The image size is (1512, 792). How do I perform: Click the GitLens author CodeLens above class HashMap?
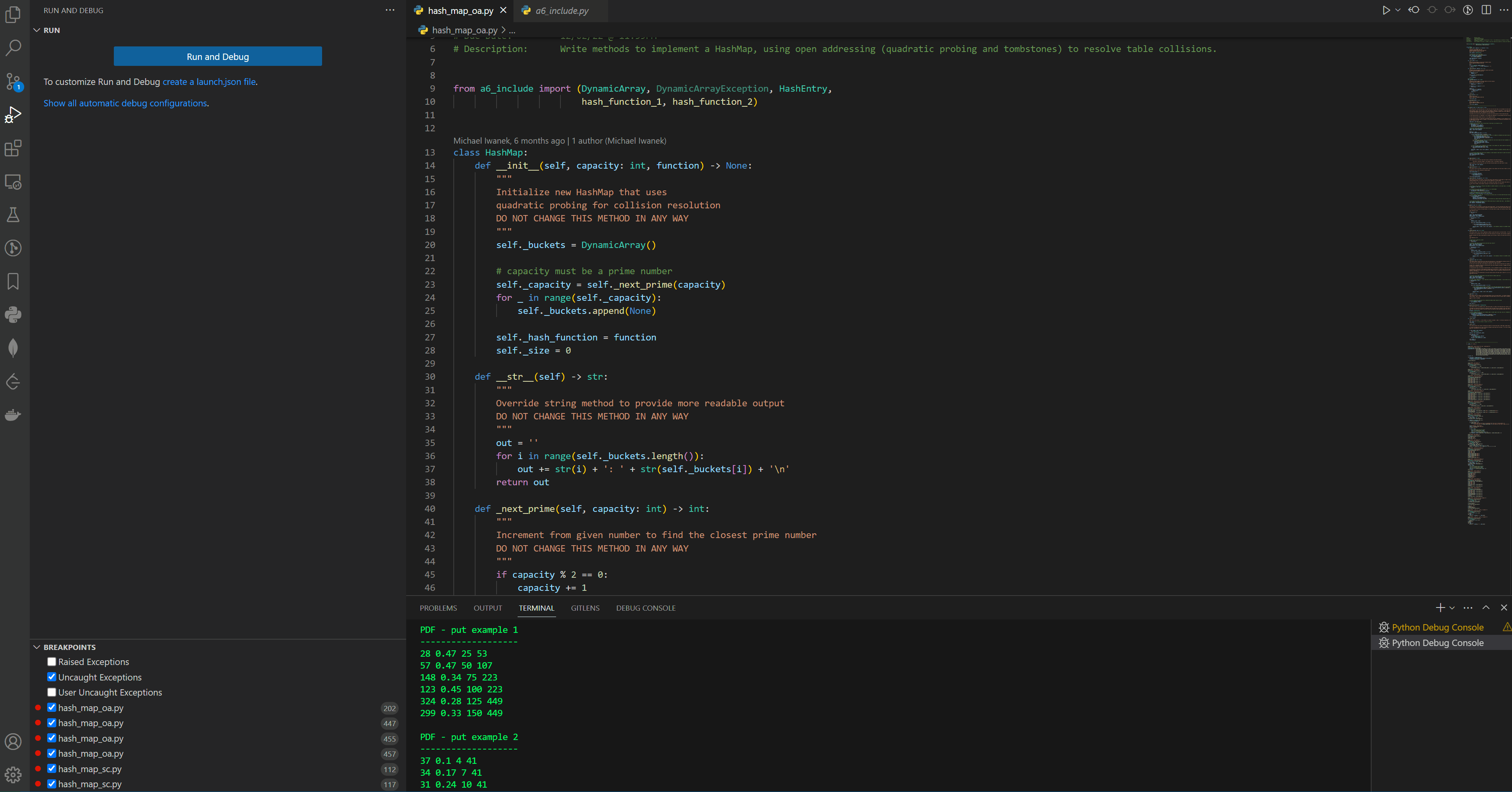pos(559,141)
